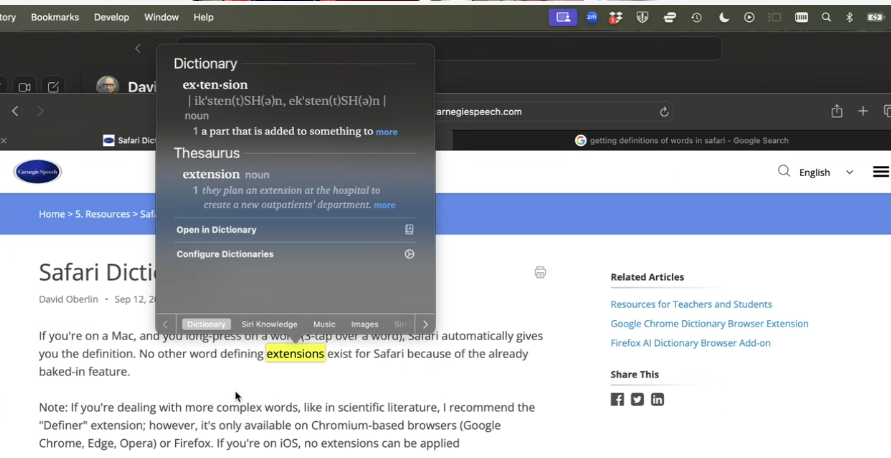Open Spotlight search in the menu bar
Viewport: 891px width, 458px height.
pyautogui.click(x=826, y=18)
